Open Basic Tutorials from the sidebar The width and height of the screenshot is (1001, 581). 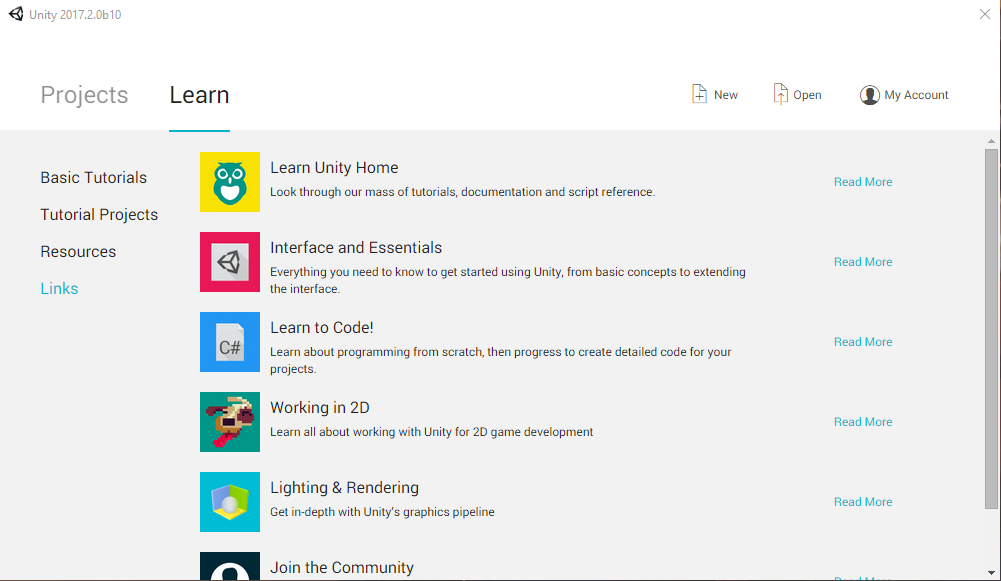pyautogui.click(x=93, y=177)
